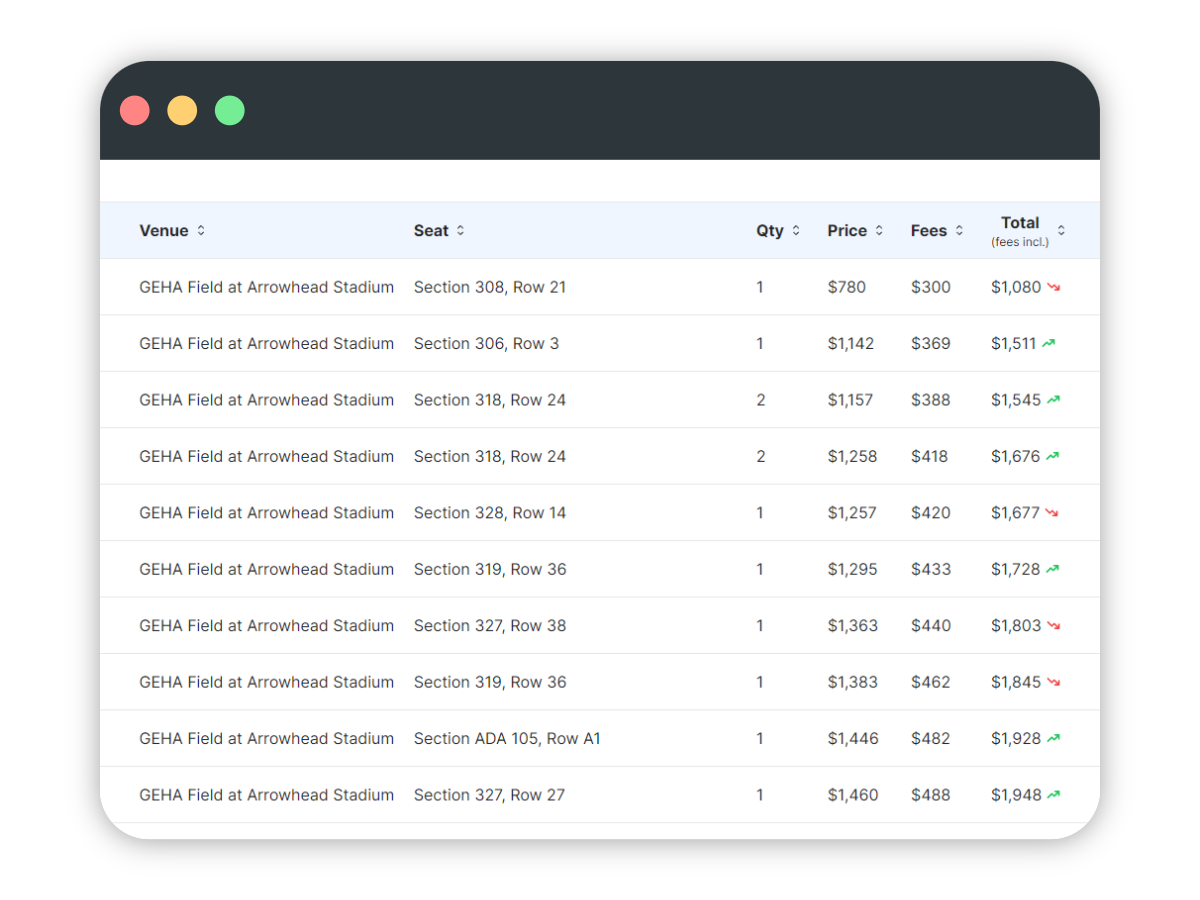Click the red downward trend icon beside $1,080
1200x900 pixels.
click(1055, 287)
